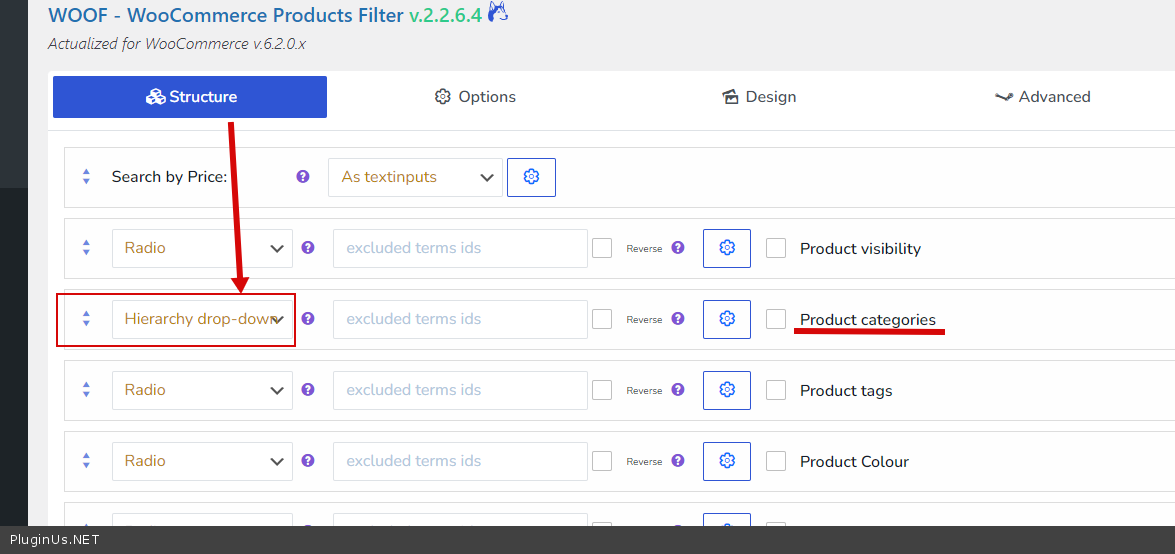Enable the Product visibility checkbox
This screenshot has width=1175, height=554.
776,248
